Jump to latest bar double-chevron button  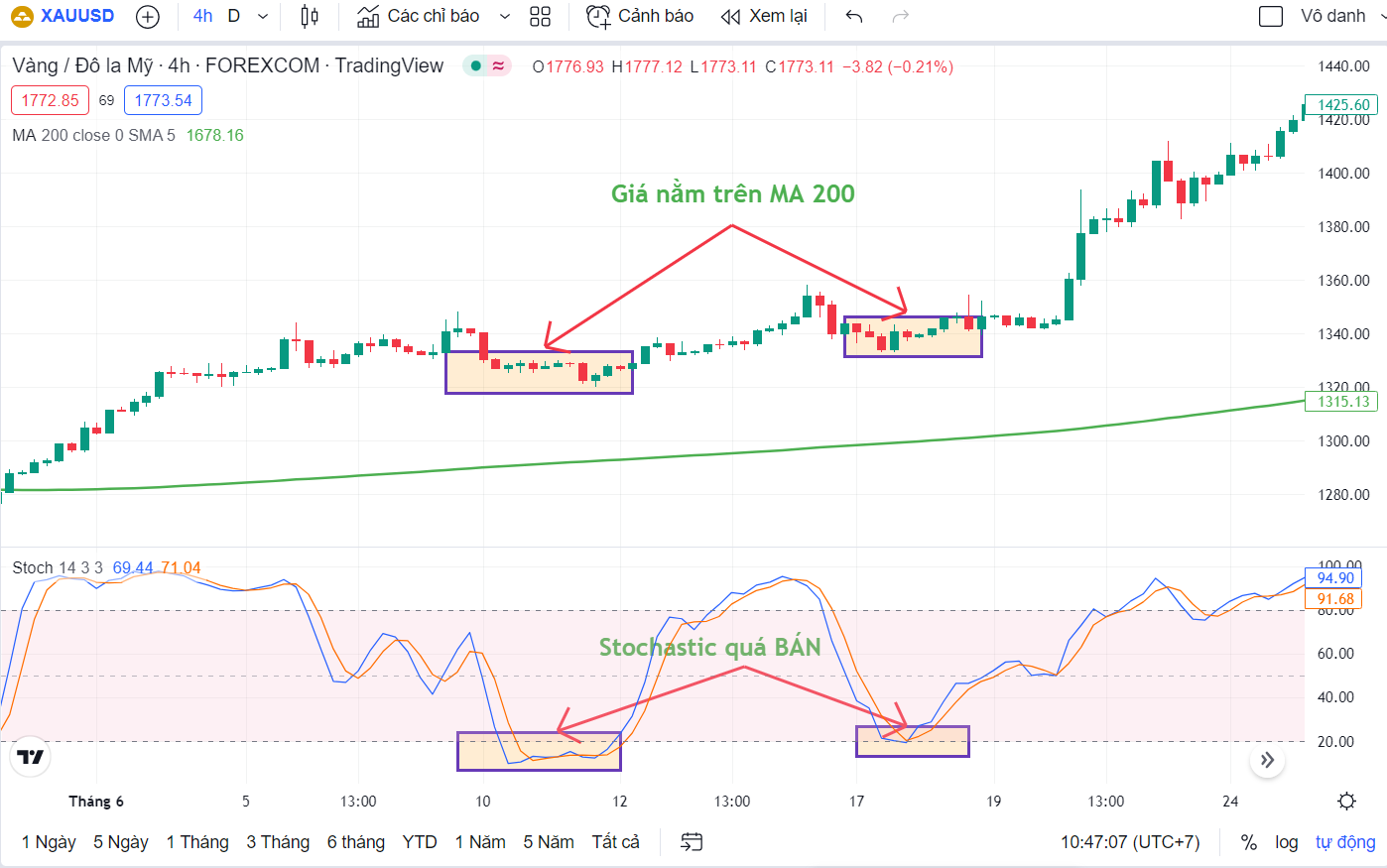[x=1267, y=761]
